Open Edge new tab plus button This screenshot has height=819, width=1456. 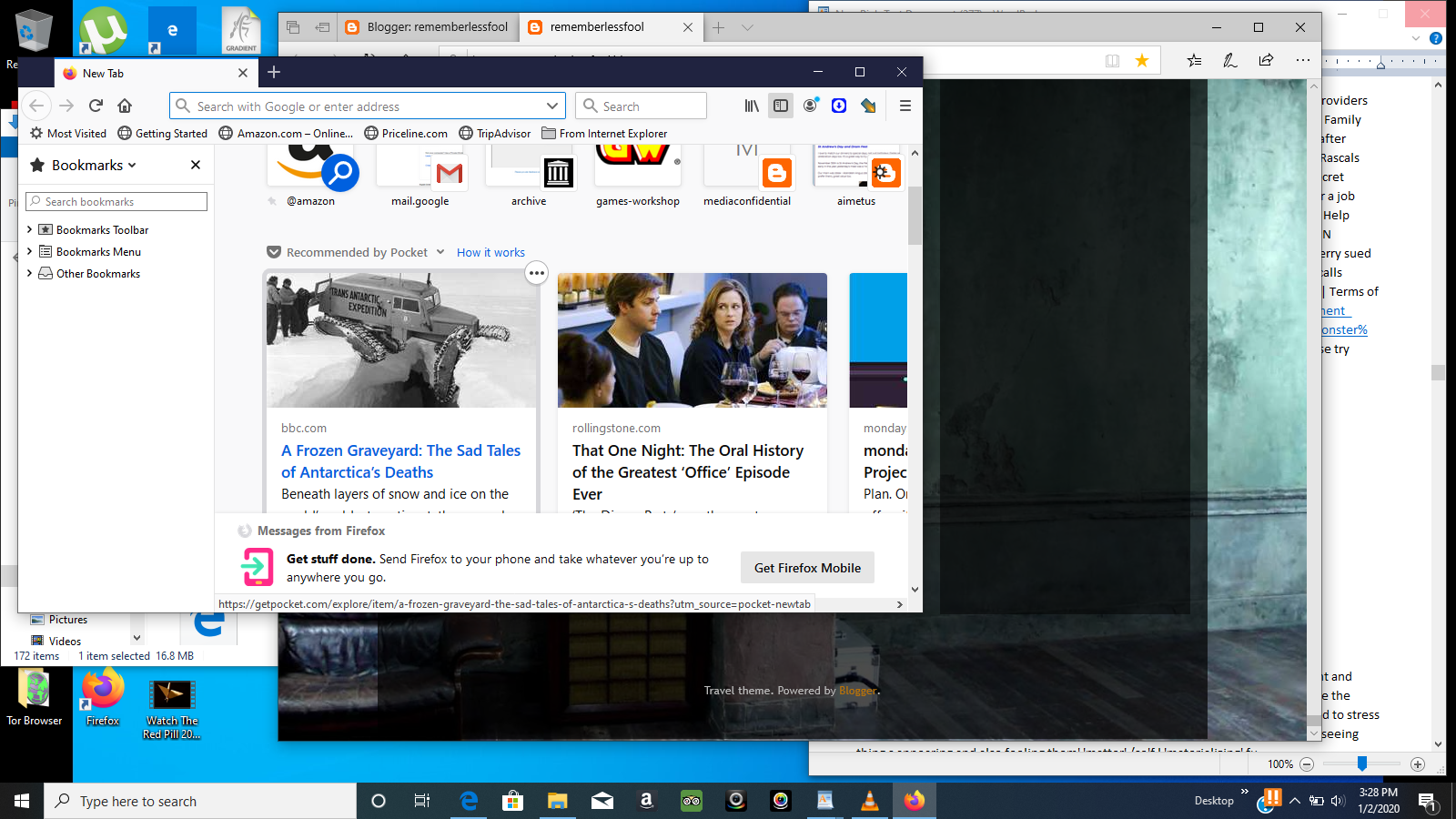click(x=718, y=27)
